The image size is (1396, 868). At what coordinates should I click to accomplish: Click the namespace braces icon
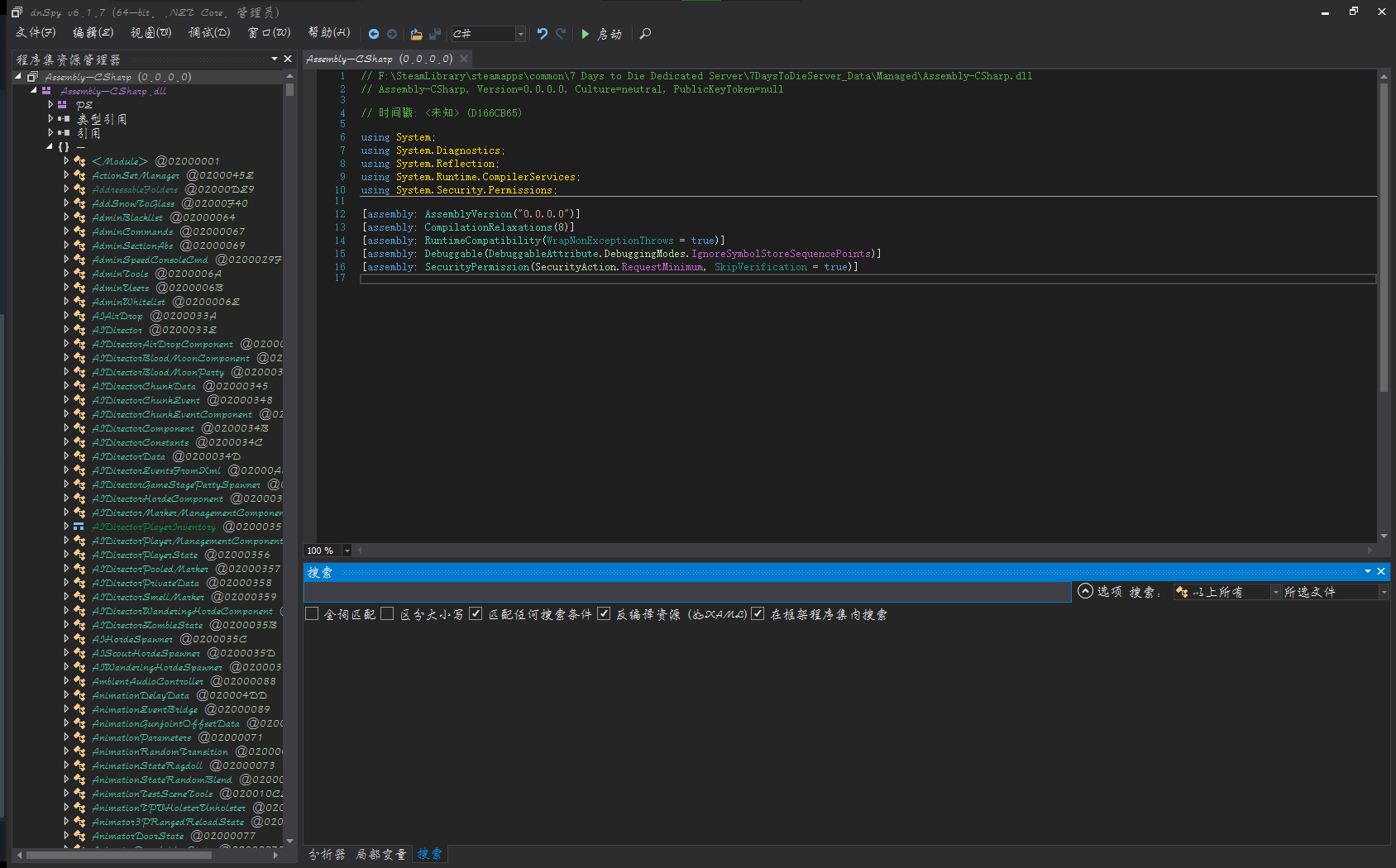[x=64, y=147]
